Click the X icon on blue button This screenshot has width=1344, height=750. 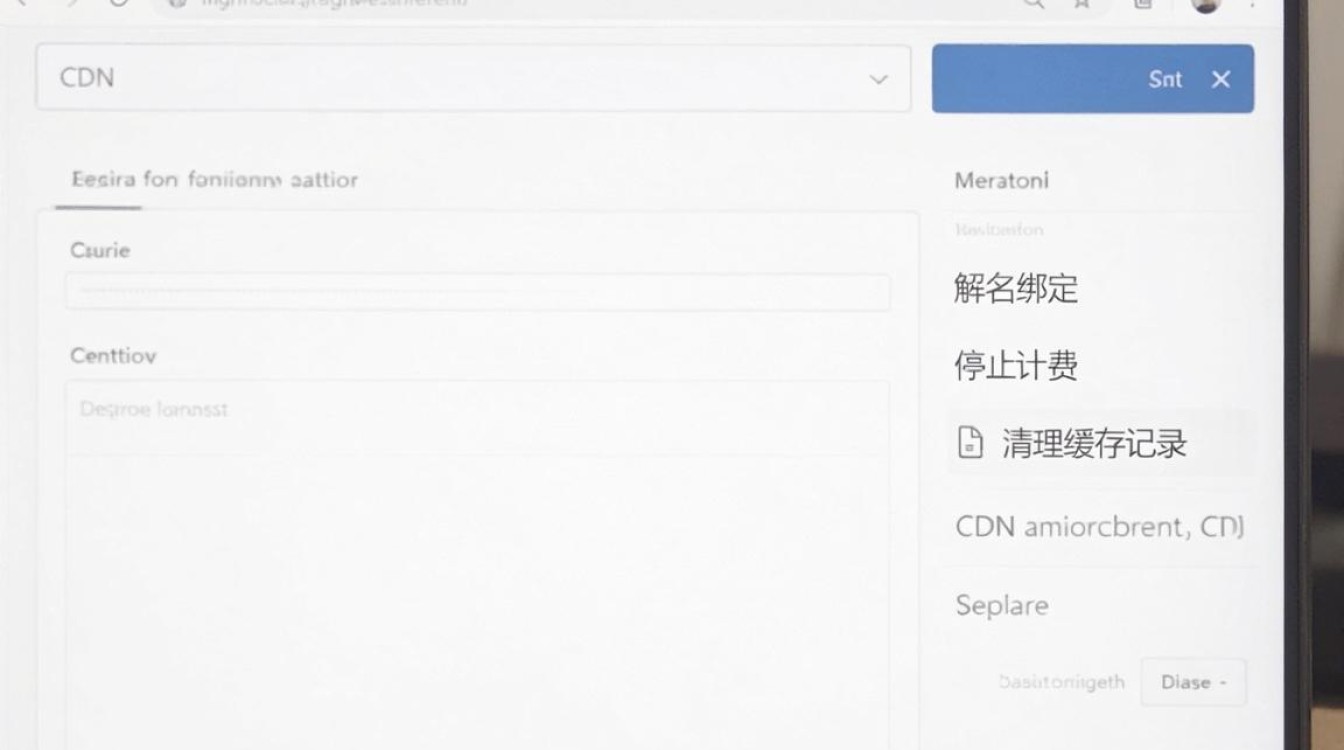(x=1221, y=79)
